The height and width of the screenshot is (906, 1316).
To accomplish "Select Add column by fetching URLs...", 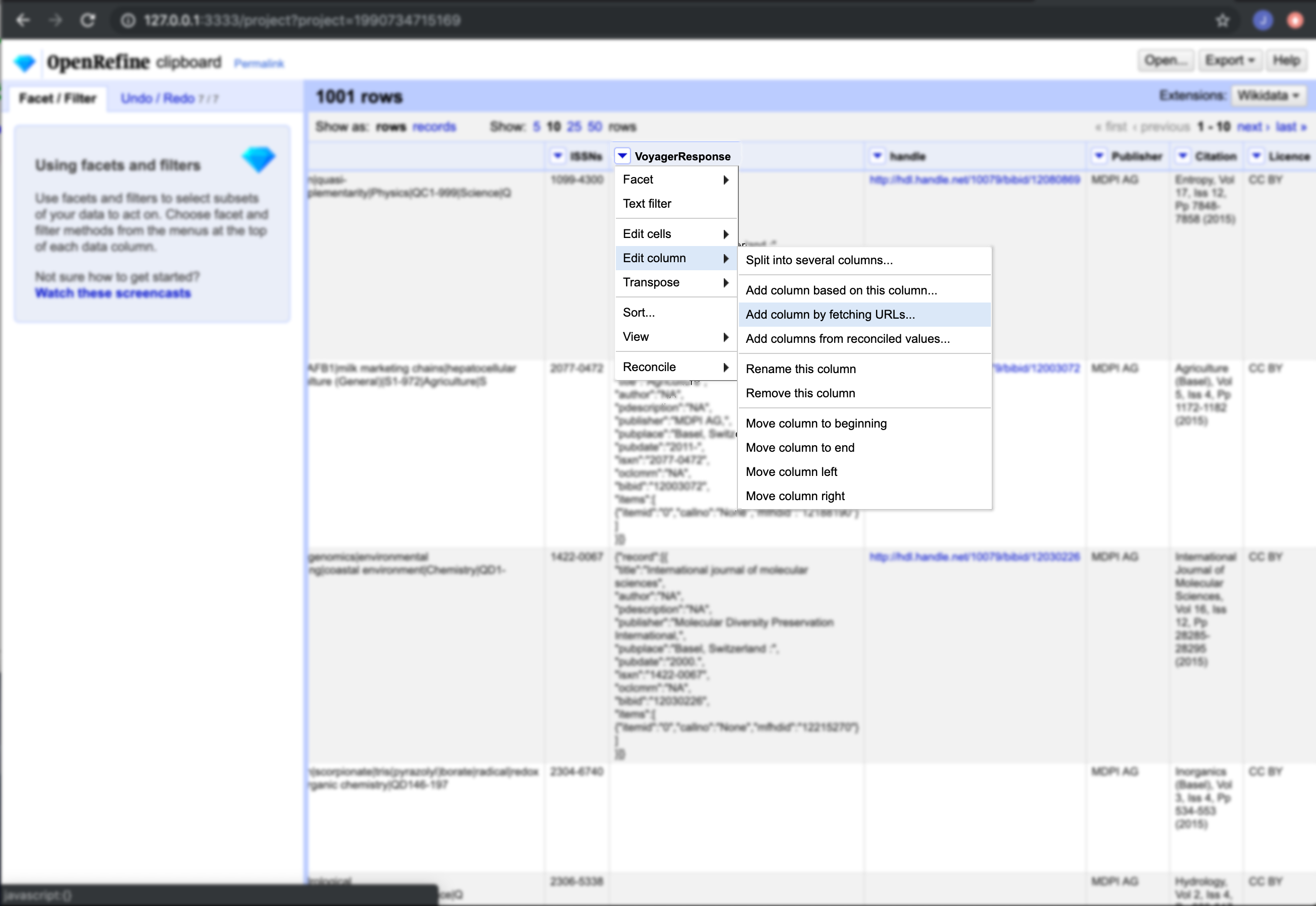I will 864,315.
